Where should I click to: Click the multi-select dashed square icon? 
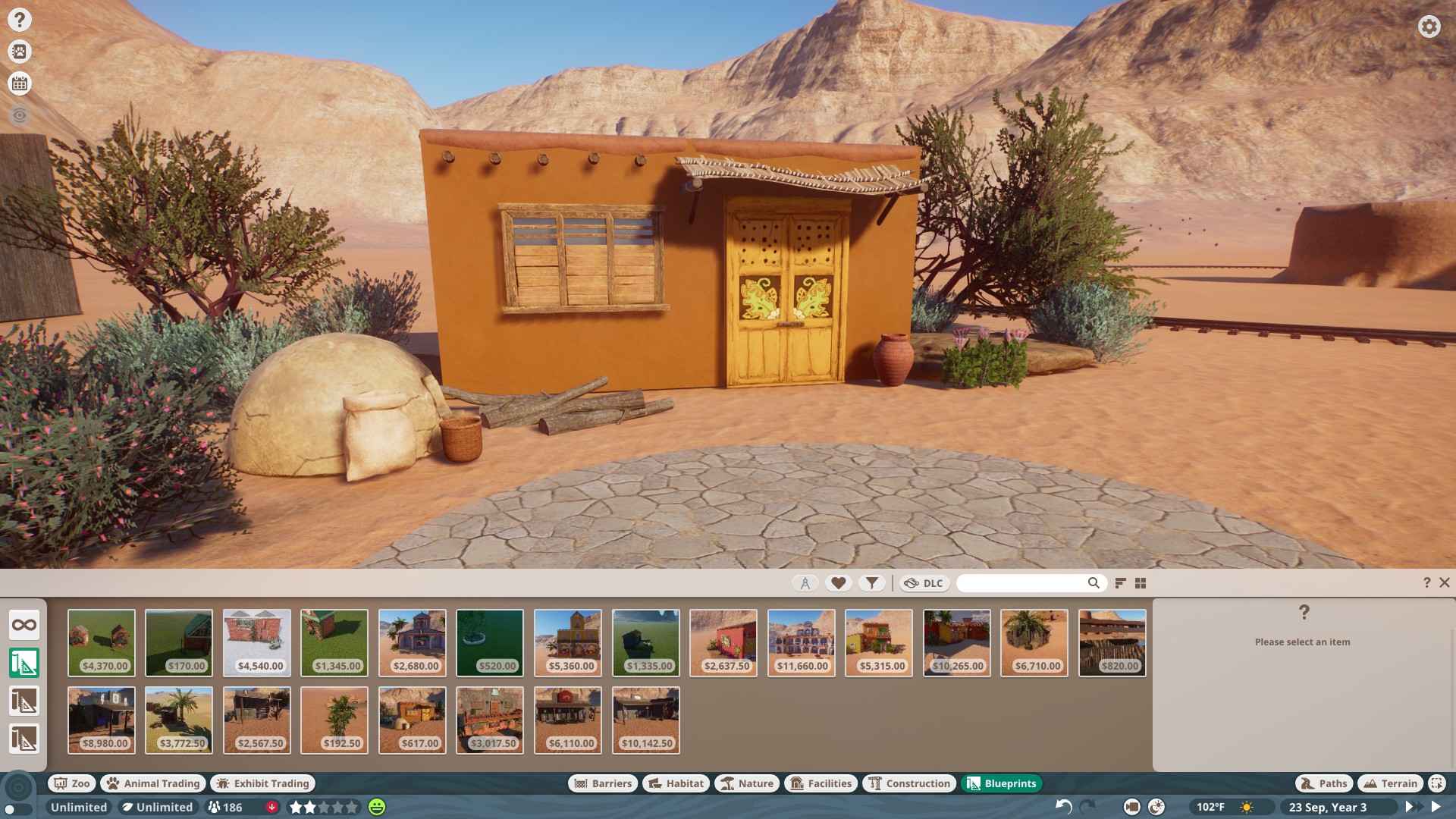[x=1437, y=783]
